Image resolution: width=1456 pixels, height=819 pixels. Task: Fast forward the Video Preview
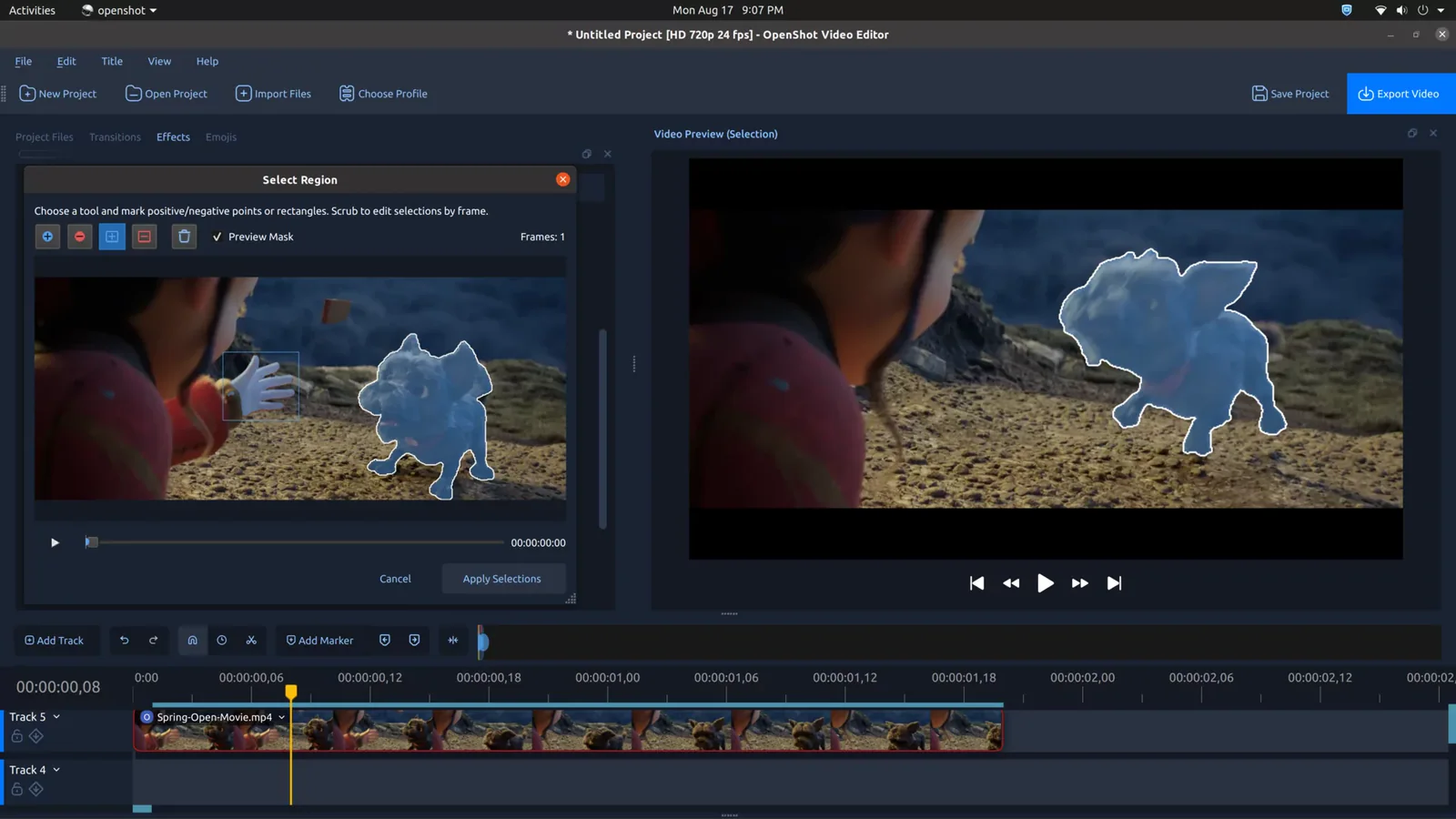[1080, 583]
